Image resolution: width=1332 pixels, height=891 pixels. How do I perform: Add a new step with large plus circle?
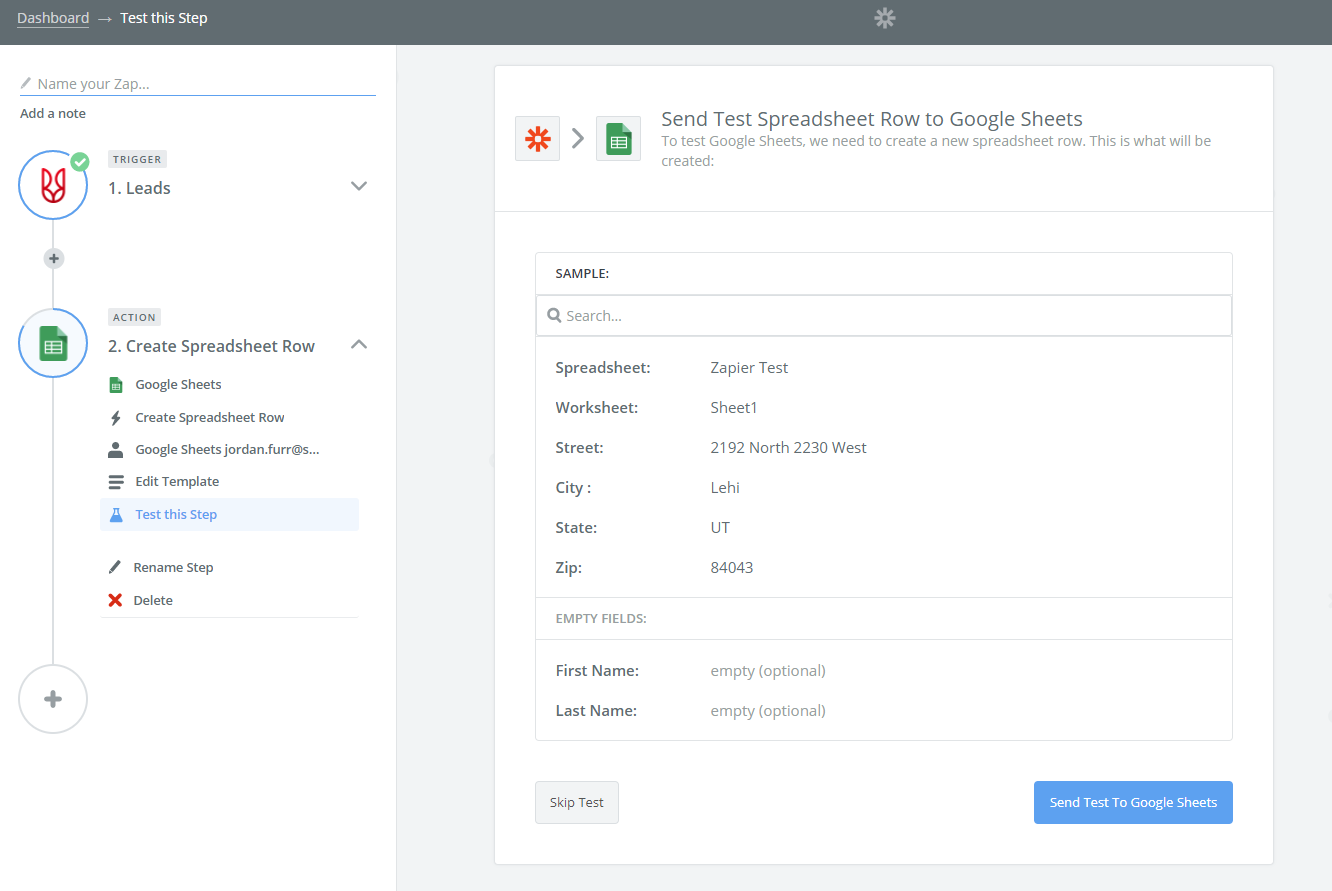click(53, 699)
